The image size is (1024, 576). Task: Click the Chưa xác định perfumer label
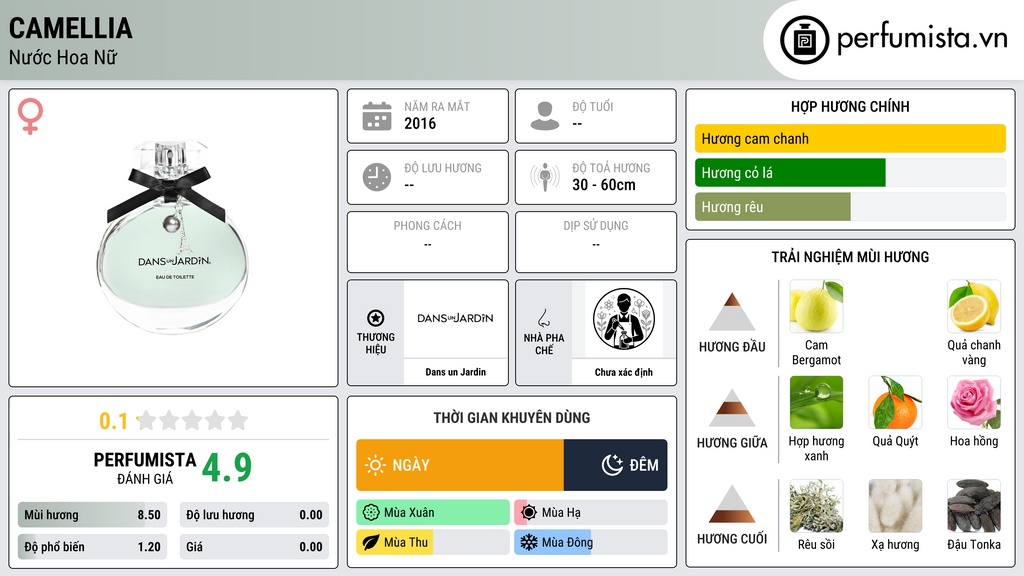tap(624, 372)
